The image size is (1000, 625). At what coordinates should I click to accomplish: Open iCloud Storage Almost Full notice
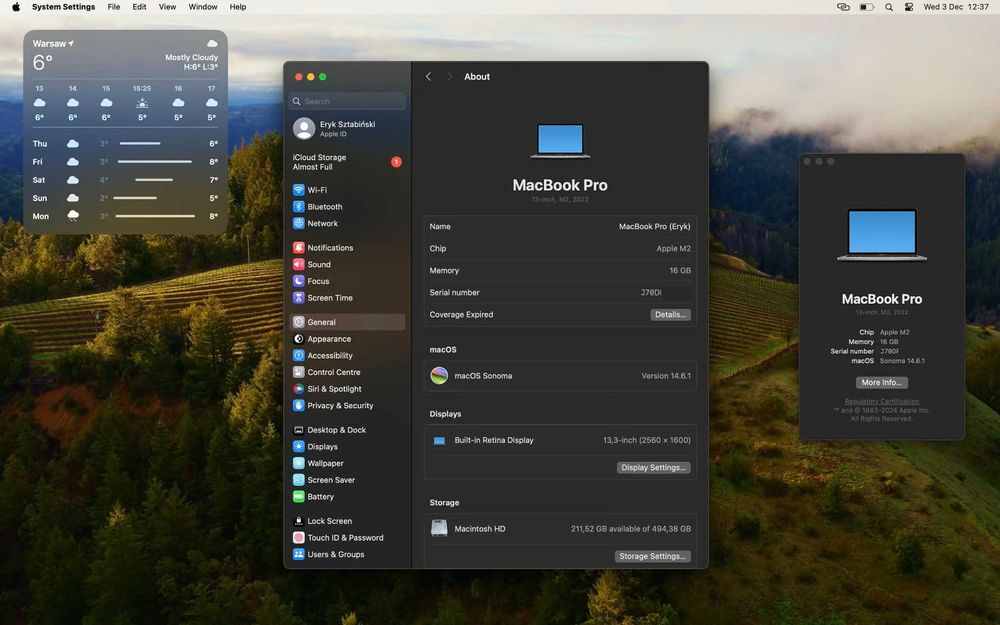(348, 162)
